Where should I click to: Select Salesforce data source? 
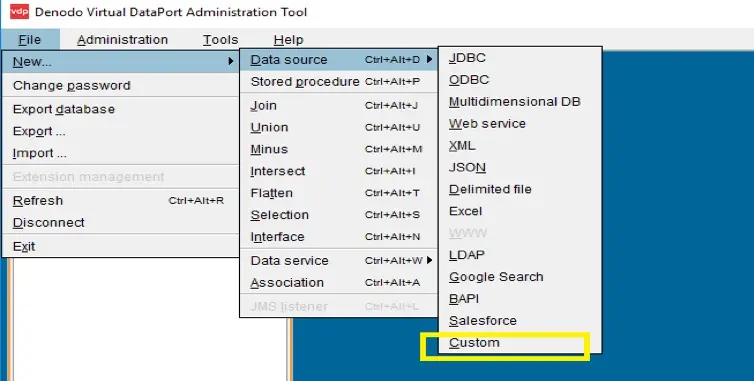point(520,320)
